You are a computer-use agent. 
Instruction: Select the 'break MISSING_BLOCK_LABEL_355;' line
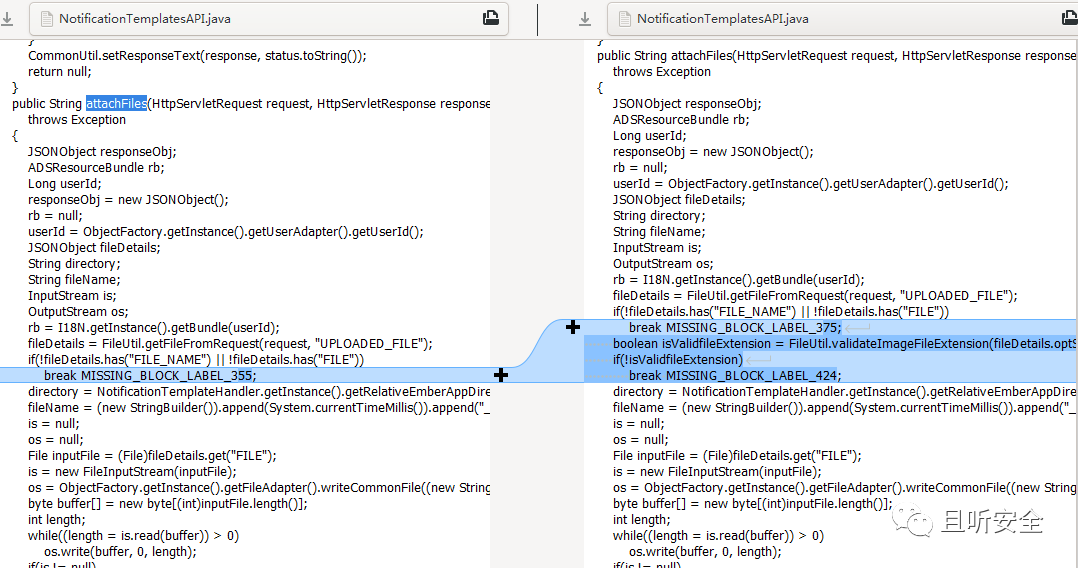click(x=150, y=375)
